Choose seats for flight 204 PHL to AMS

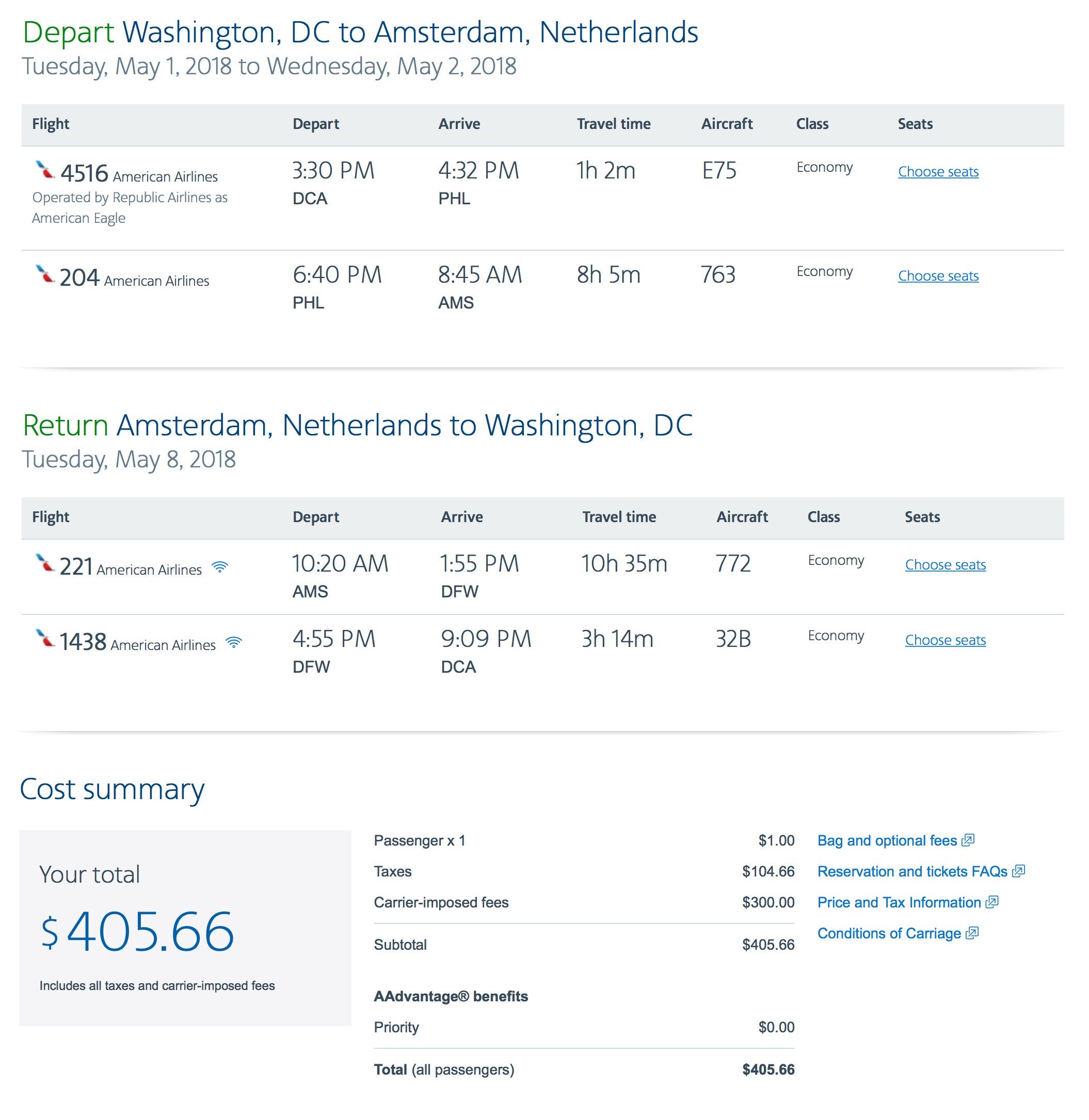(938, 275)
